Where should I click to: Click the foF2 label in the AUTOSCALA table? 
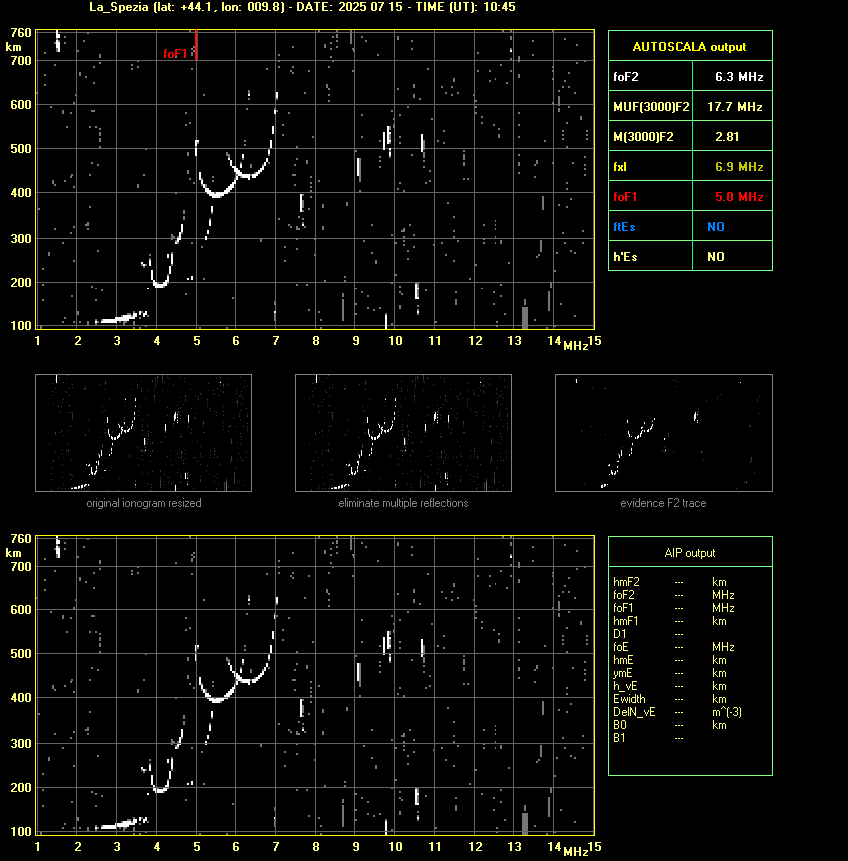626,77
